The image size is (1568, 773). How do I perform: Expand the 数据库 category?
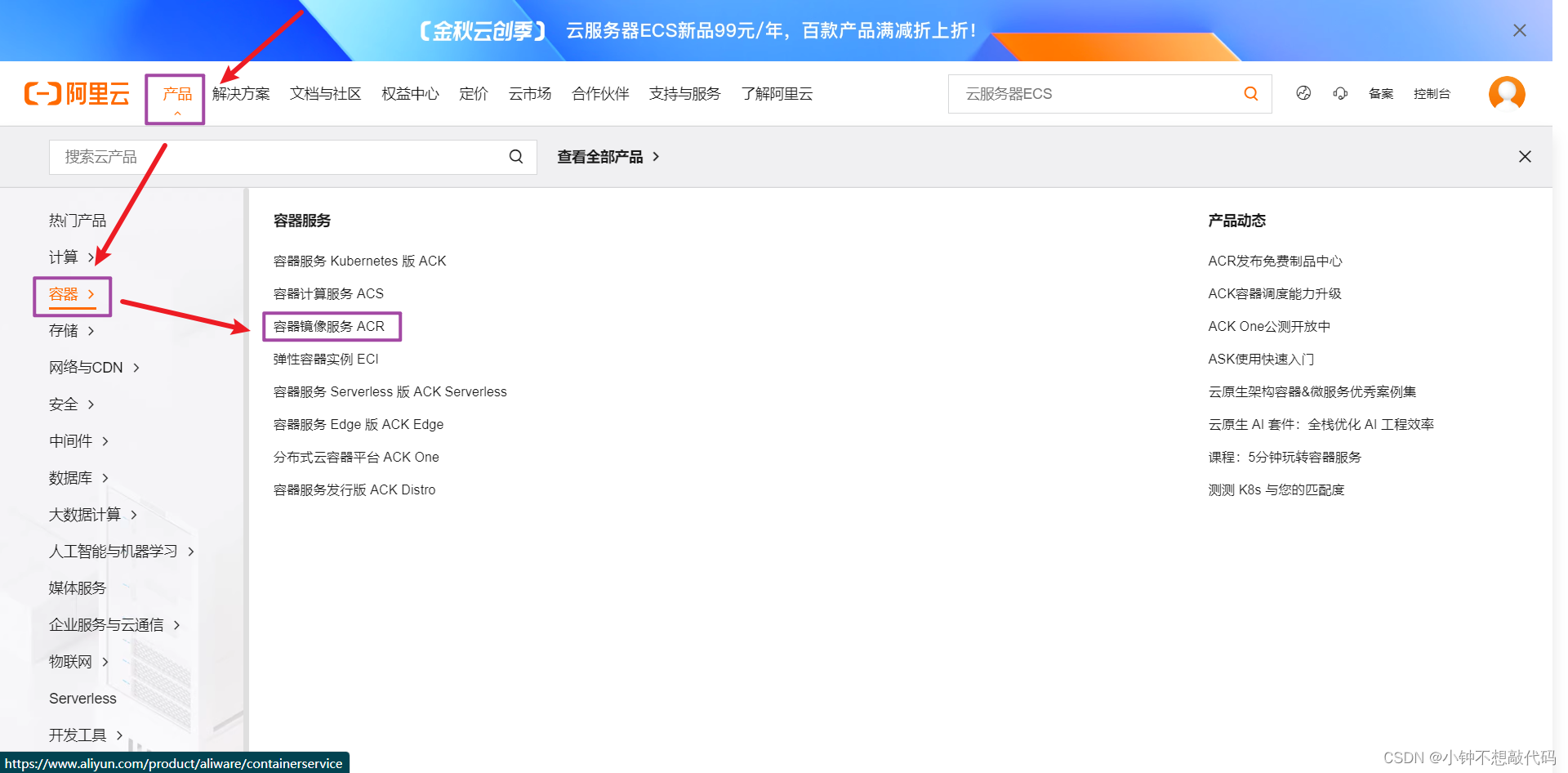(78, 478)
